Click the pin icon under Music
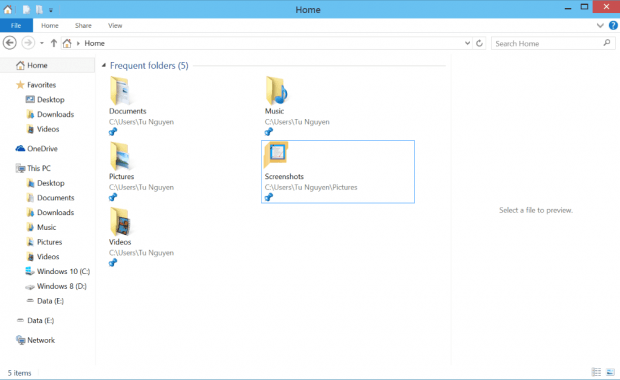This screenshot has height=380, width=620. tap(269, 132)
